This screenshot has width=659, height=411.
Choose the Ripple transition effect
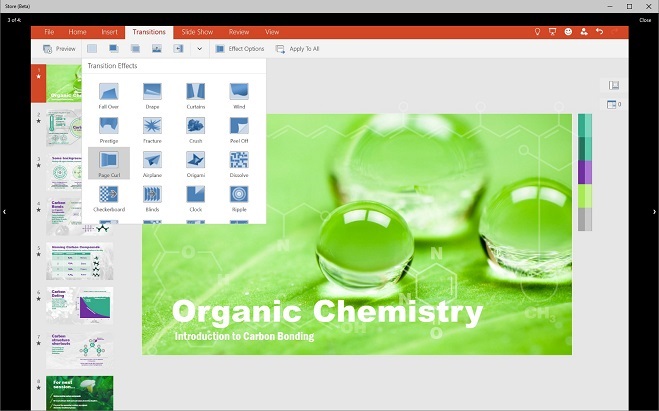click(x=239, y=198)
